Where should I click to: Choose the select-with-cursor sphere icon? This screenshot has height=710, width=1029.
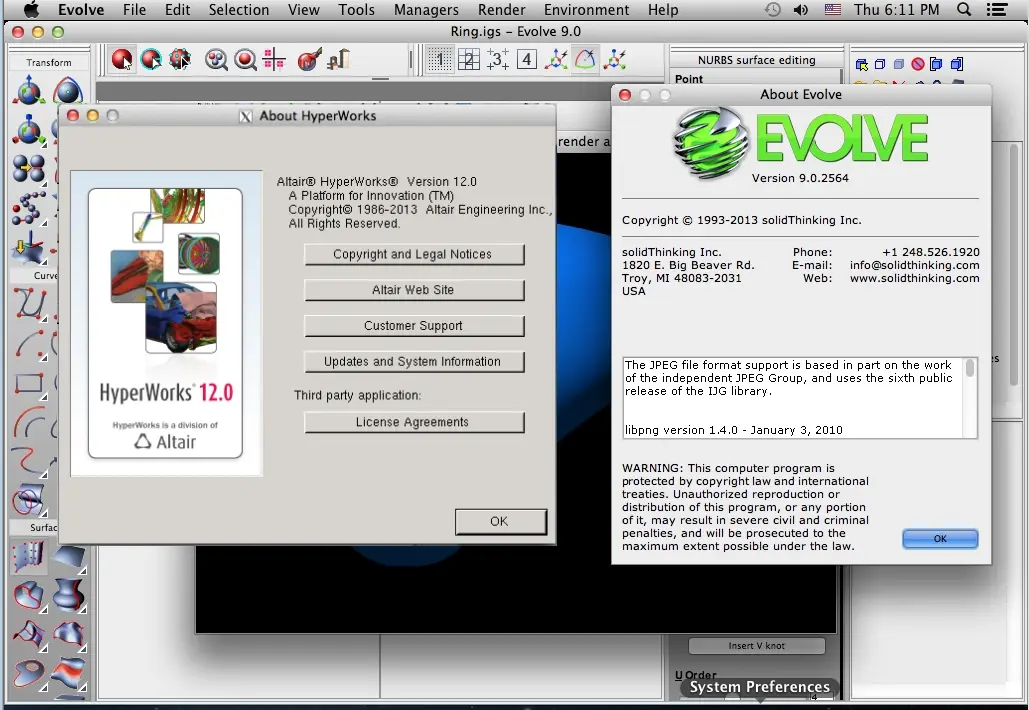[151, 60]
